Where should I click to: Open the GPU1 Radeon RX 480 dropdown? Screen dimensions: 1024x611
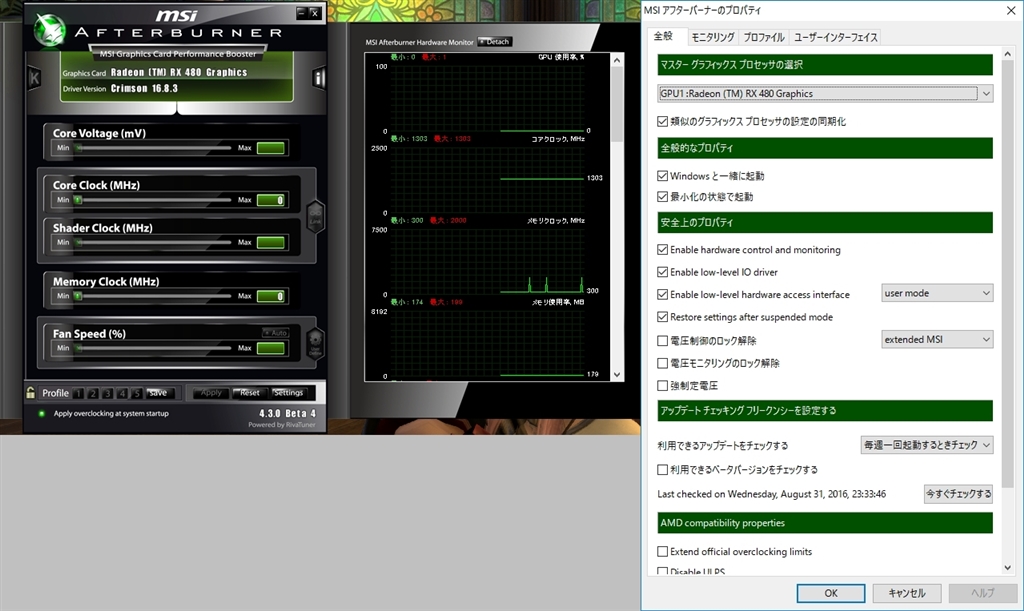[x=825, y=93]
